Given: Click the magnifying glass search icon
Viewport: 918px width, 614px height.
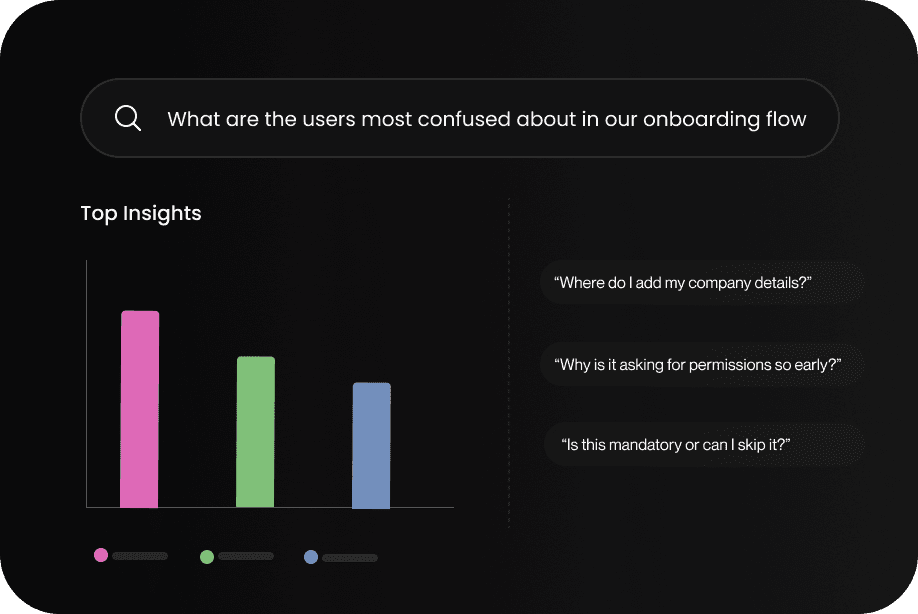Looking at the screenshot, I should 127,118.
